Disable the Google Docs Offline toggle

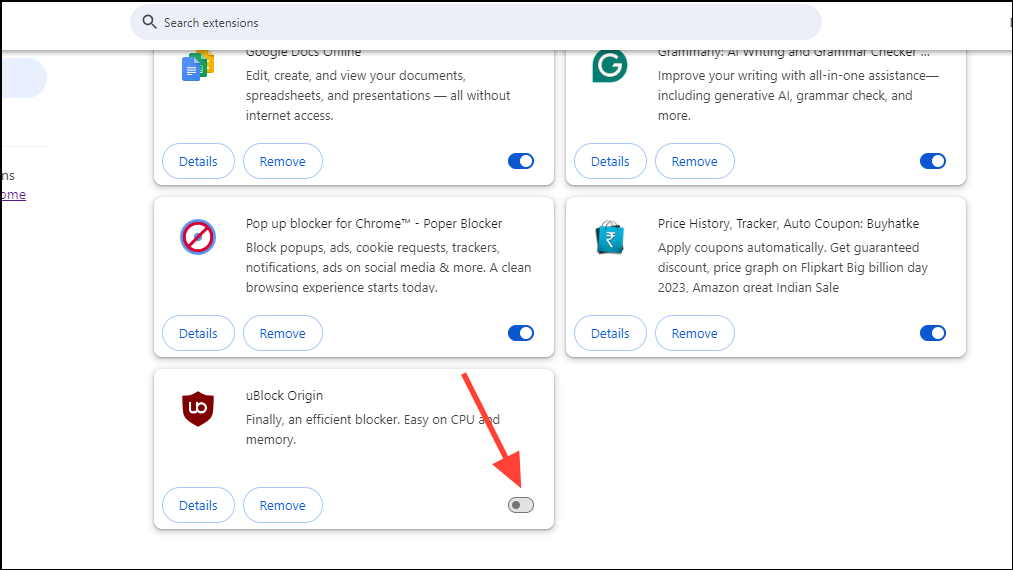(x=521, y=161)
